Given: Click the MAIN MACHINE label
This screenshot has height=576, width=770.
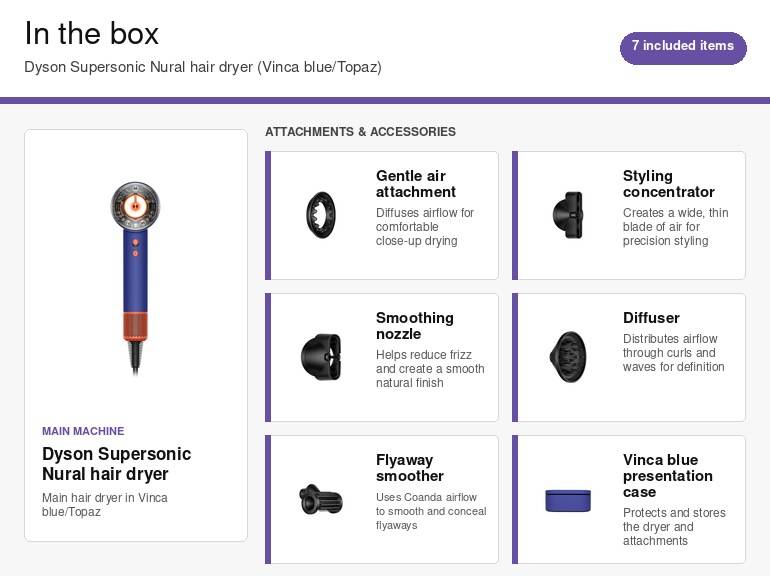Looking at the screenshot, I should 83,431.
